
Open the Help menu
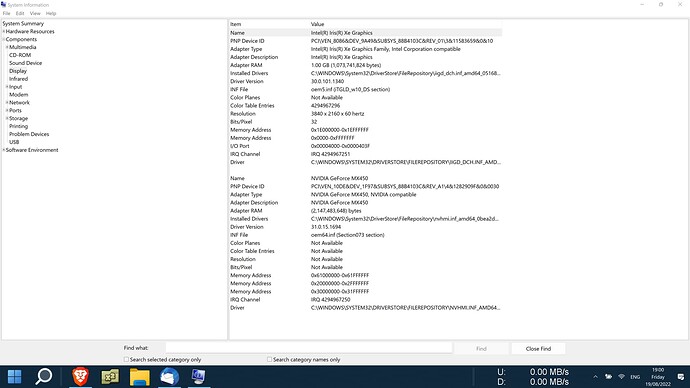(x=51, y=14)
